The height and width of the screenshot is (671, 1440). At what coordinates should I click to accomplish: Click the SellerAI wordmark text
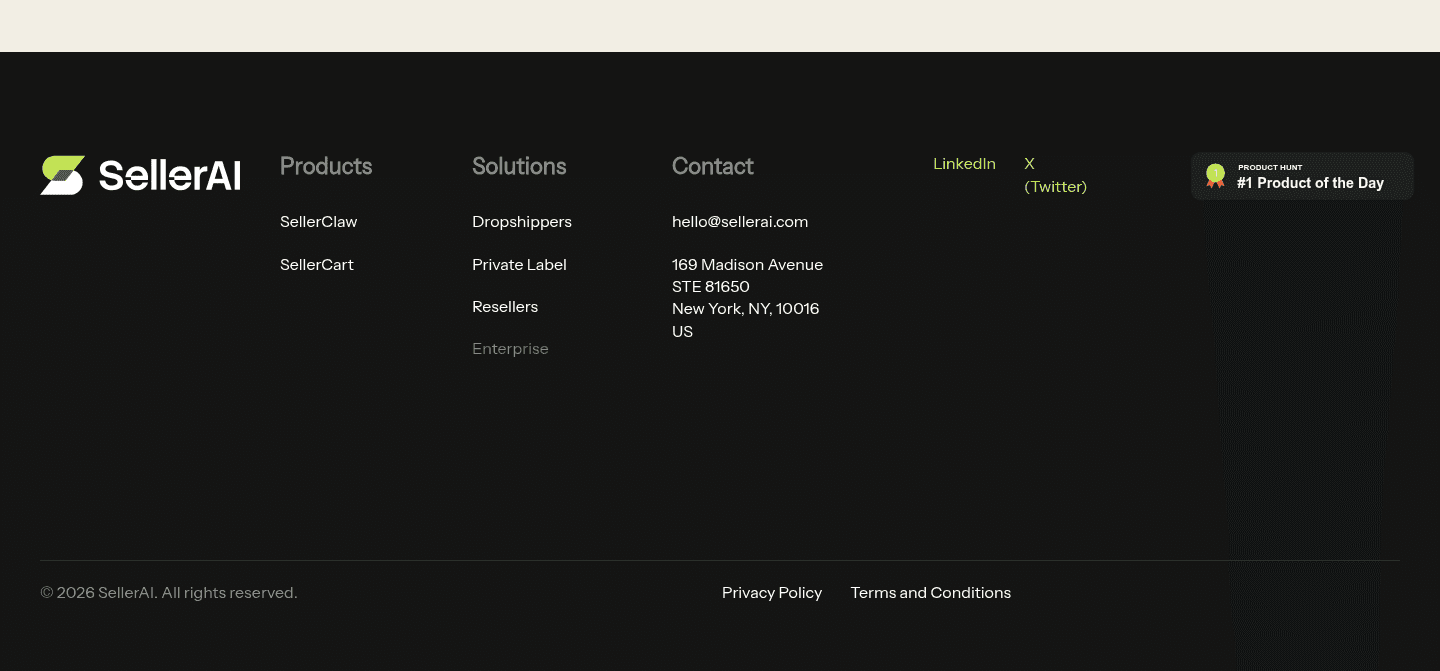(x=170, y=176)
